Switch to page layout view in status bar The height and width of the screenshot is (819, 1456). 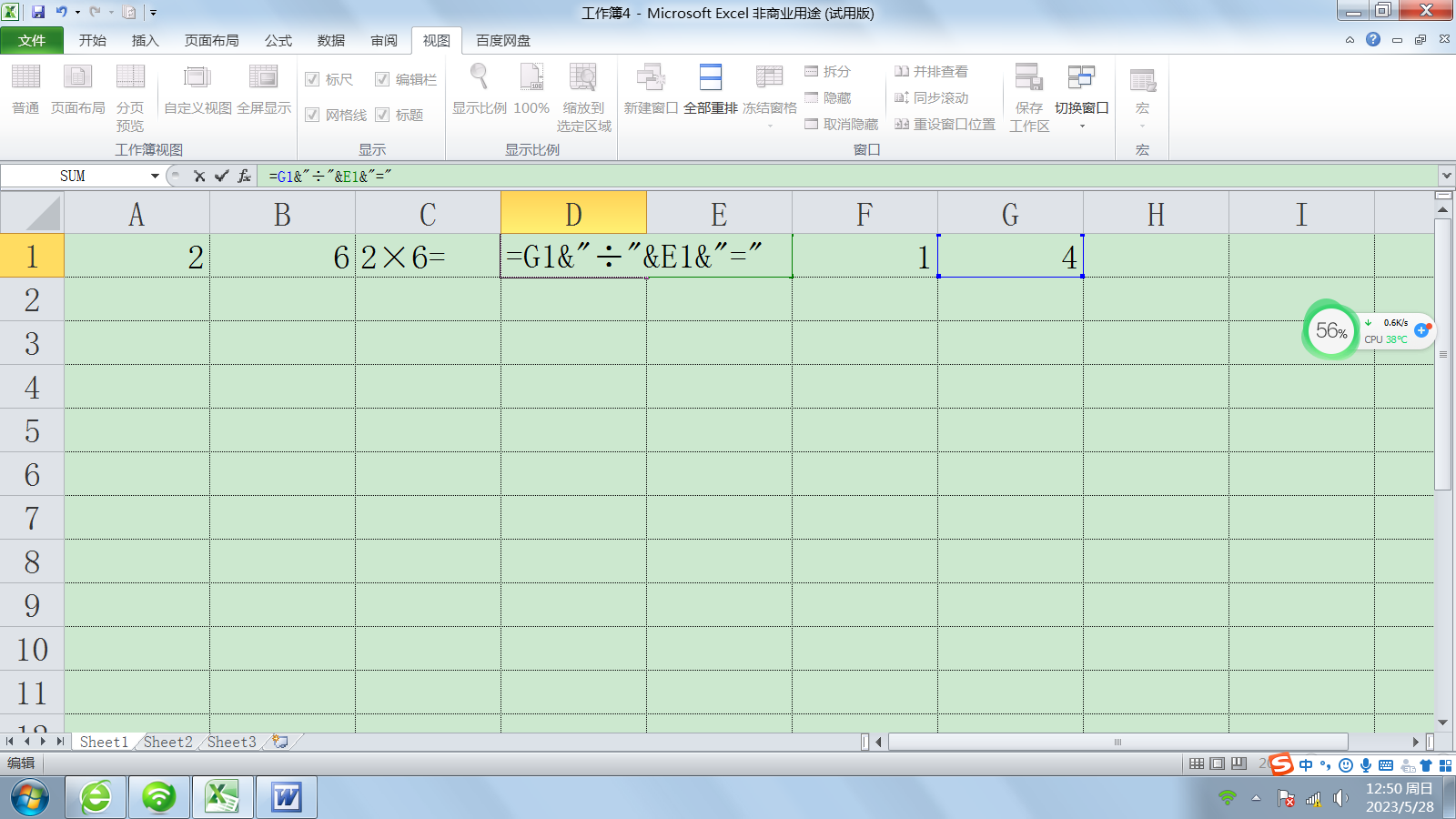click(1218, 763)
